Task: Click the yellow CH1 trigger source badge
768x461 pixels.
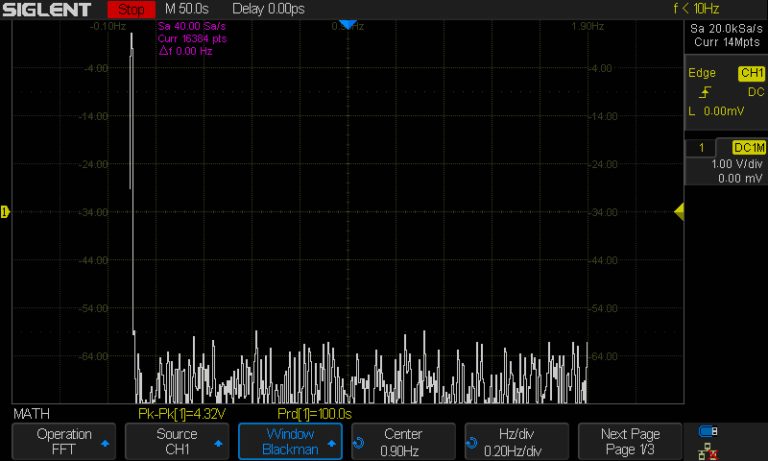Action: (x=750, y=73)
